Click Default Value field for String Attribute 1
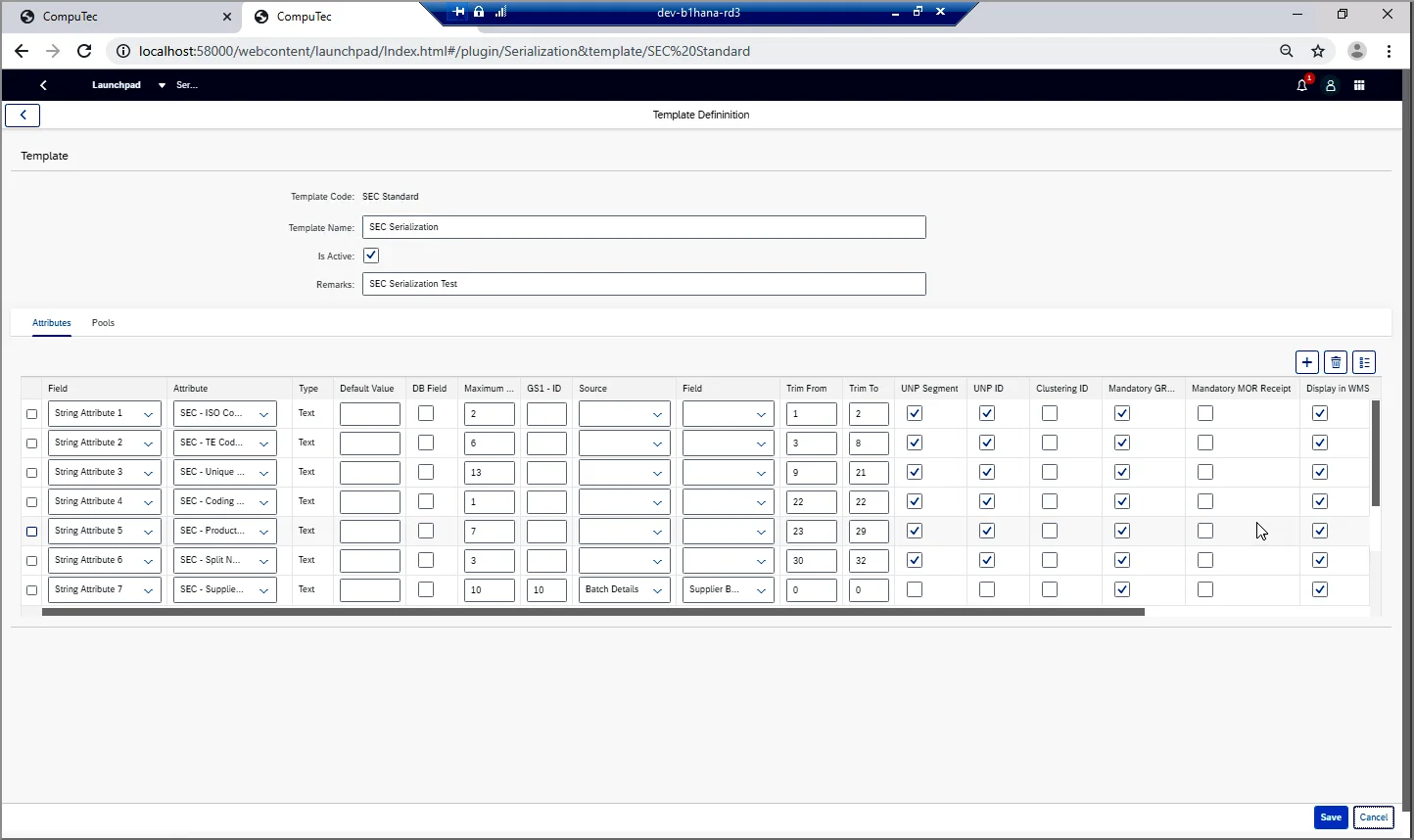The width and height of the screenshot is (1414, 840). (370, 414)
